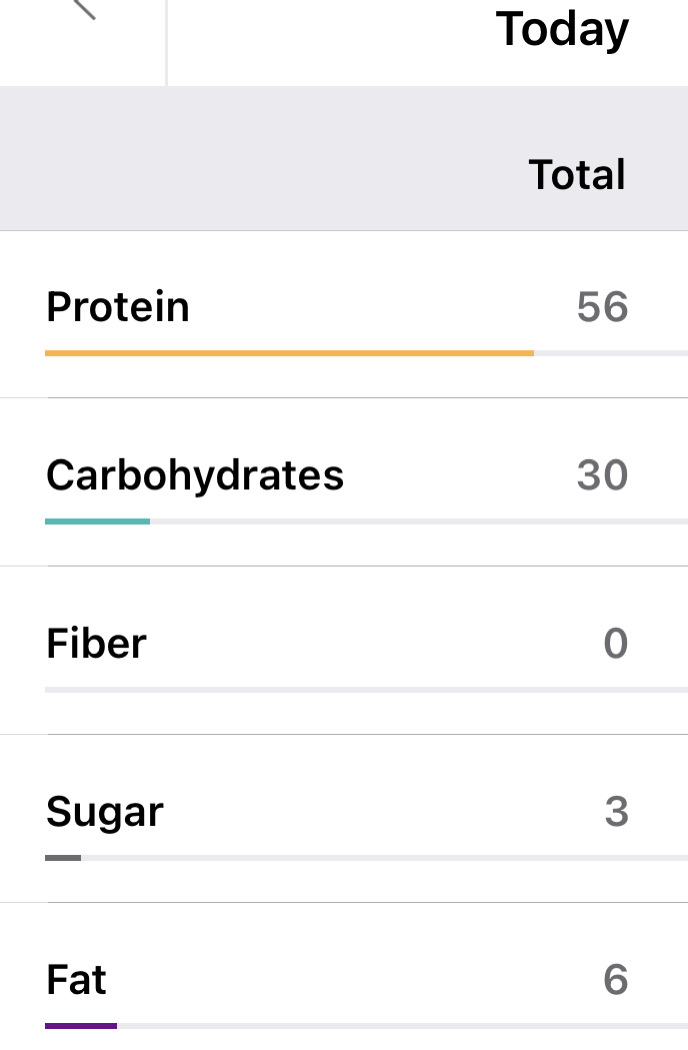Image resolution: width=688 pixels, height=1050 pixels.
Task: Click the dark gray Sugar progress fill
Action: coord(63,858)
